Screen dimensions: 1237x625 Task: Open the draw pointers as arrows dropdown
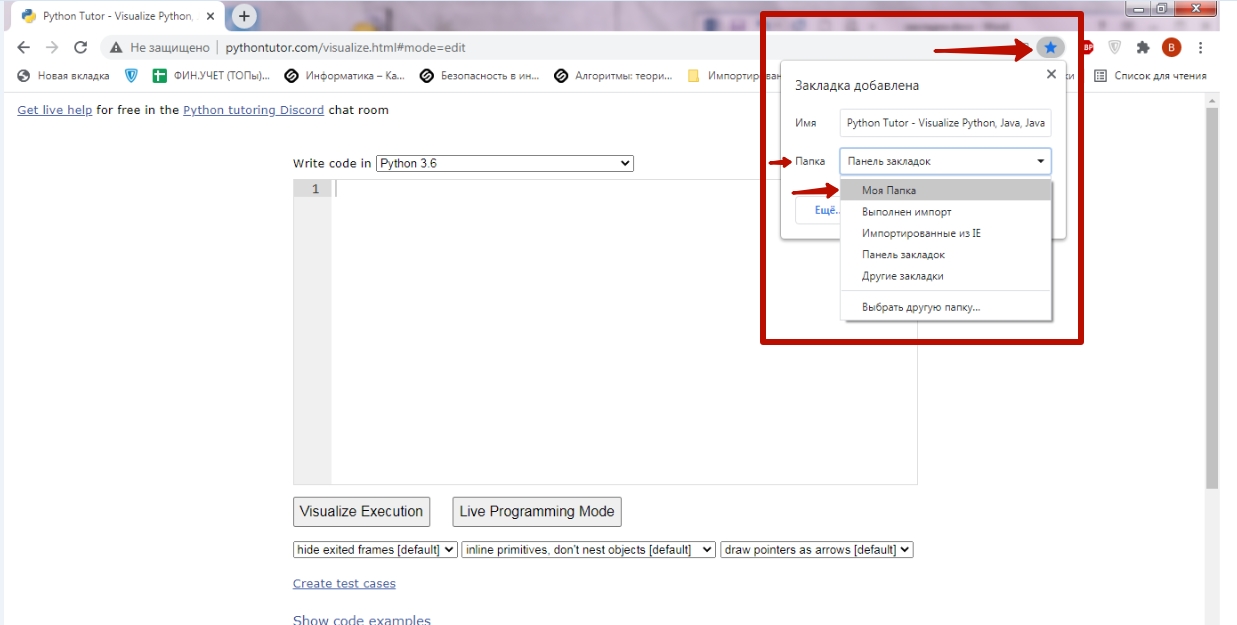pyautogui.click(x=817, y=549)
